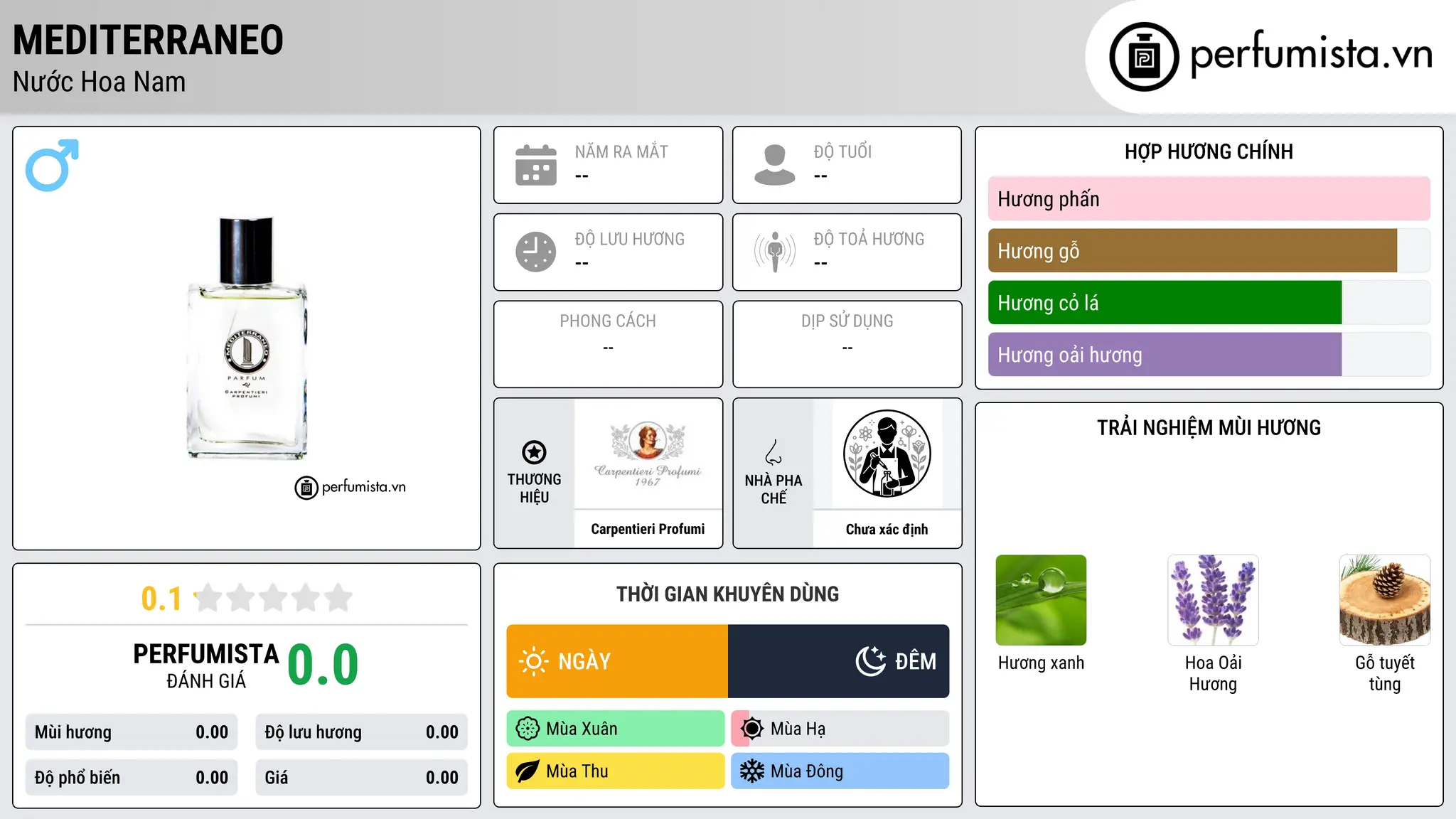Click the Độ tuổi label
The width and height of the screenshot is (1456, 819).
click(842, 151)
